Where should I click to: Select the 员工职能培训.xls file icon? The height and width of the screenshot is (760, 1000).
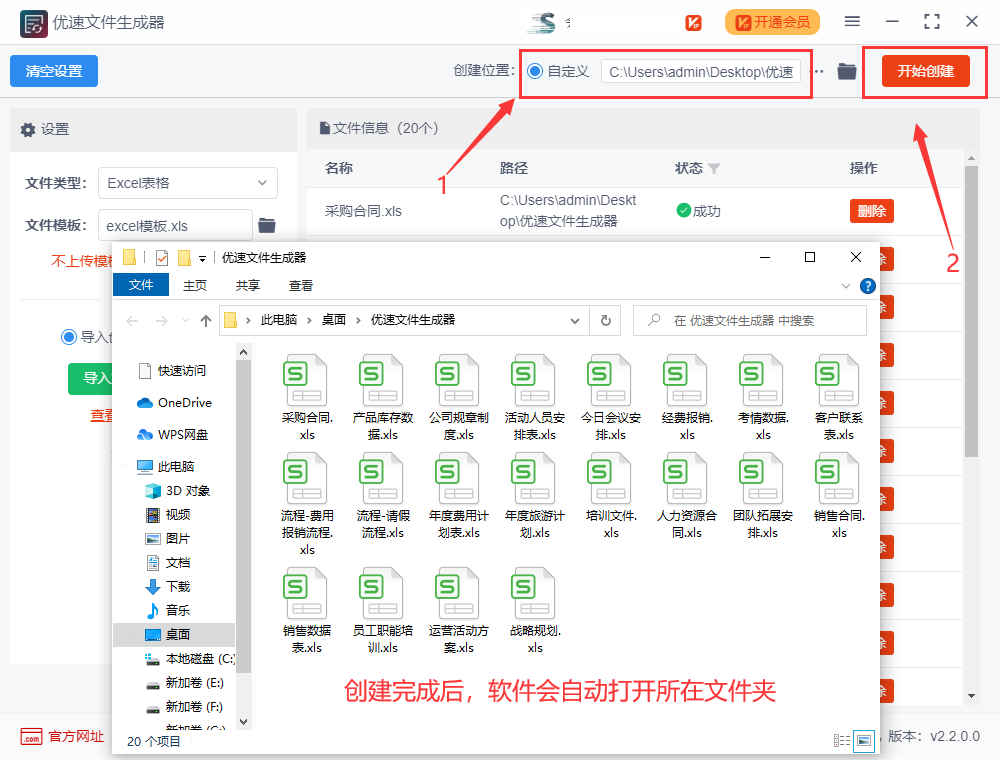381,594
